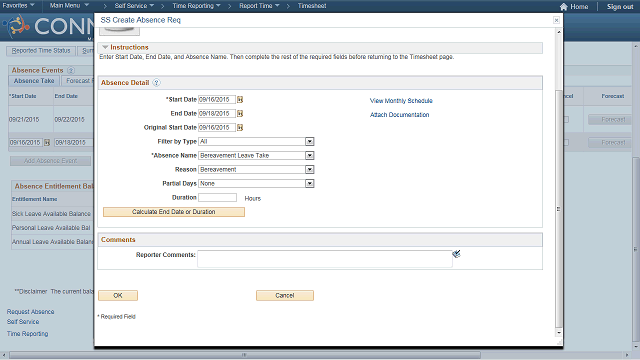
Task: Click Self Service link at bottom left
Action: [x=23, y=322]
